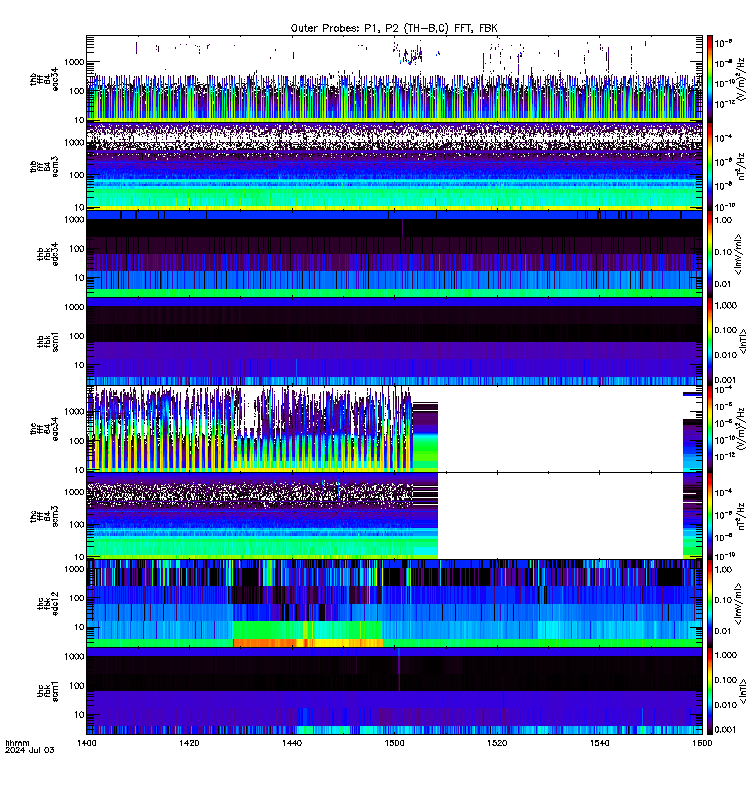Click the <|nT|> unit label of the thb fbk scm1 panel
Viewport: 750px width, 800px height.
743,341
